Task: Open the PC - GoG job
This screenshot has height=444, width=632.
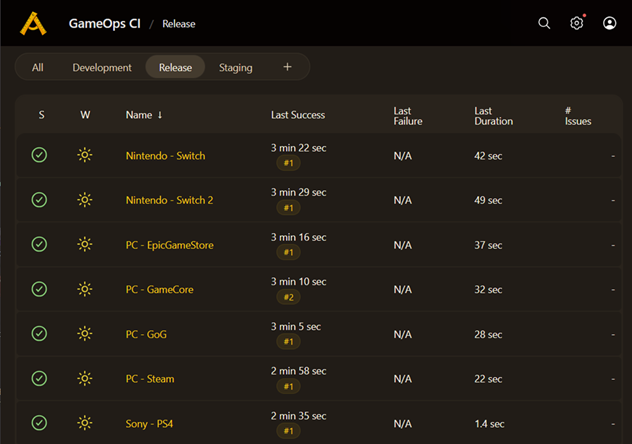Action: point(146,334)
